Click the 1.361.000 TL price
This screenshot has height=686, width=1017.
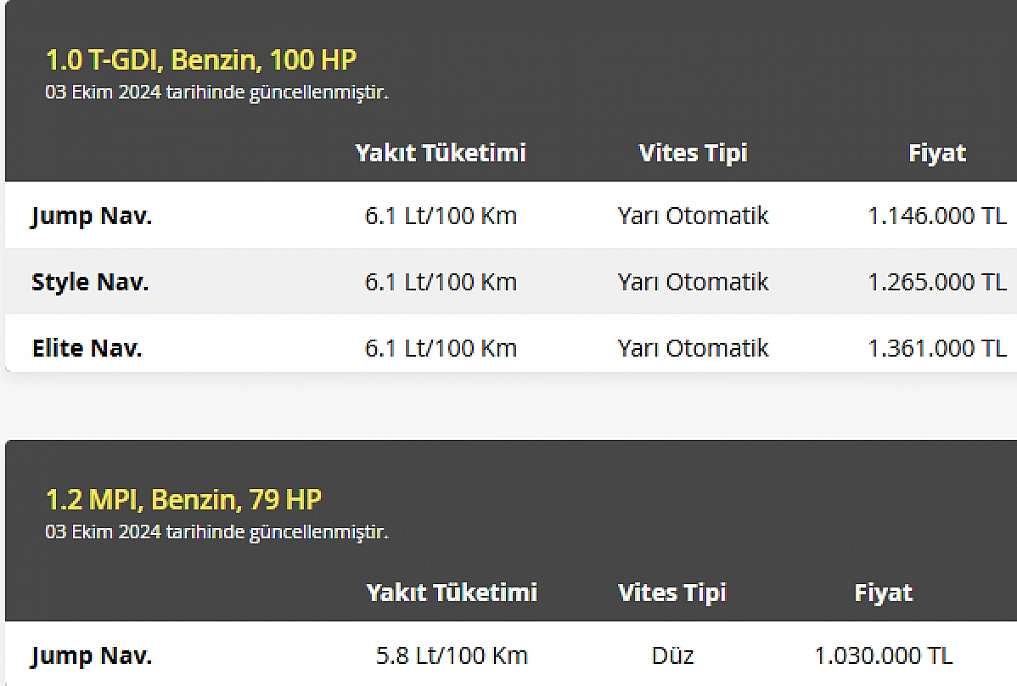937,348
